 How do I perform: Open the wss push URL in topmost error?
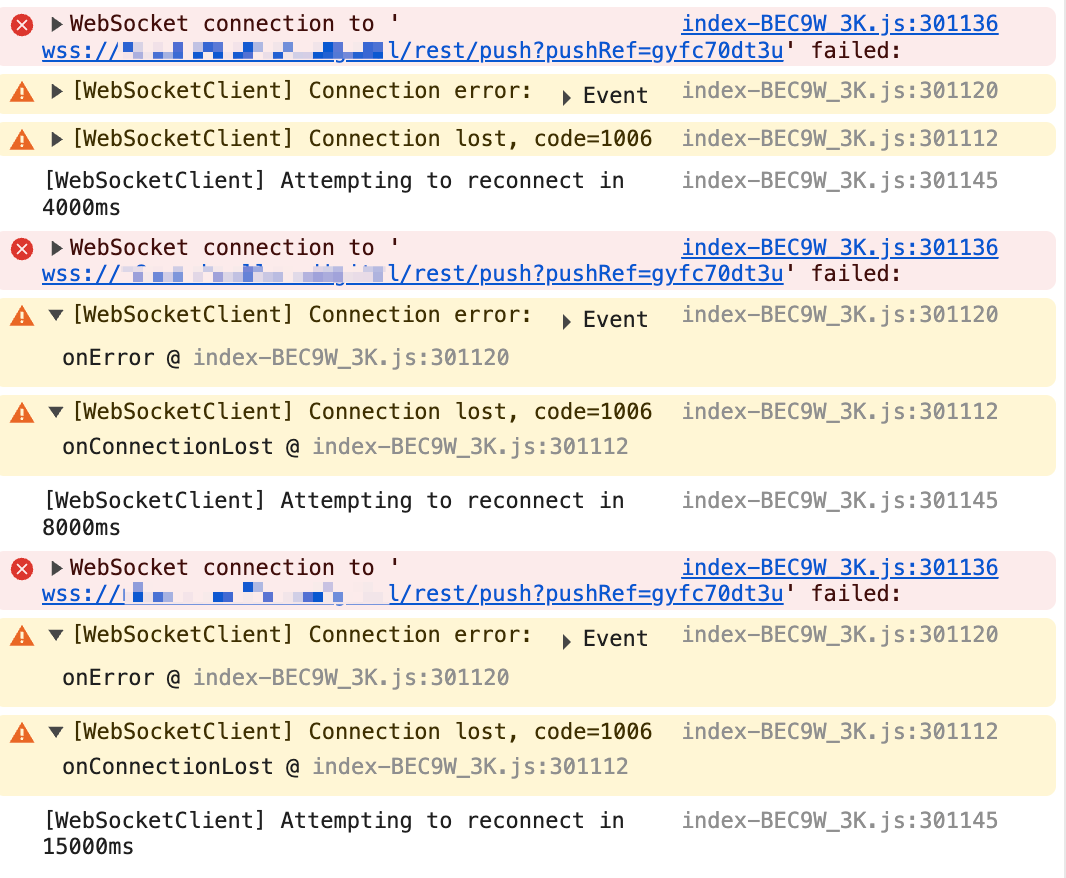(413, 50)
